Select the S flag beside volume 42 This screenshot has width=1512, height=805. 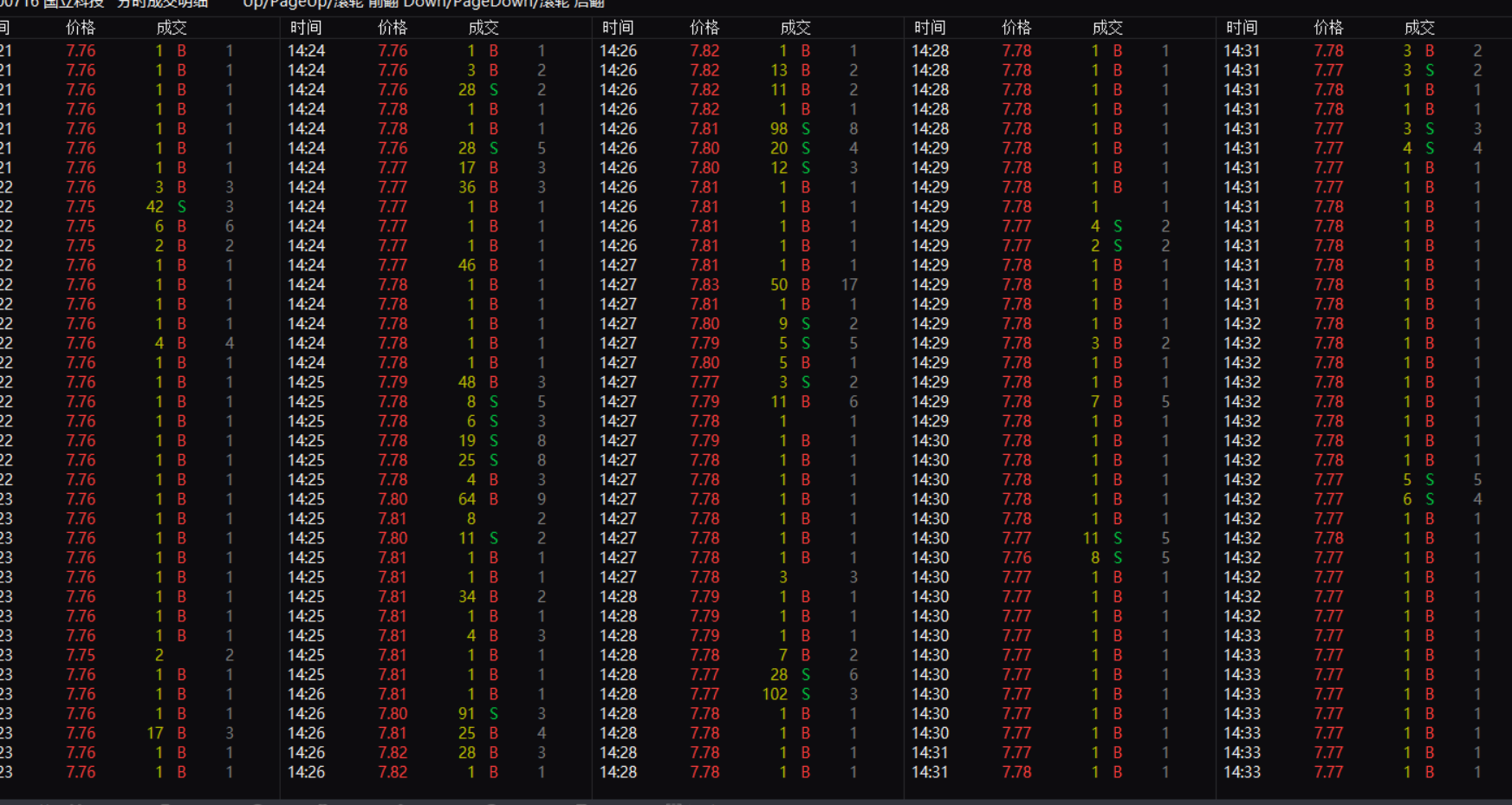pos(182,207)
